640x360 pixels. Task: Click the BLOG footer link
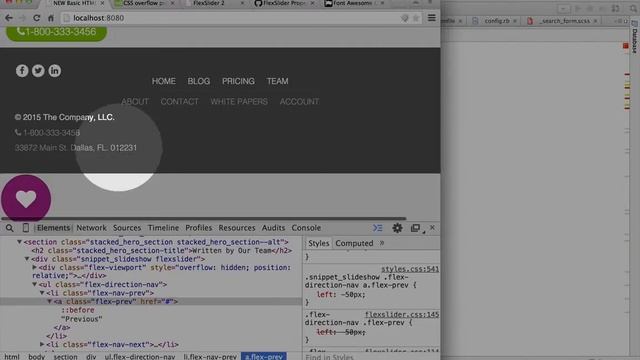[x=199, y=81]
